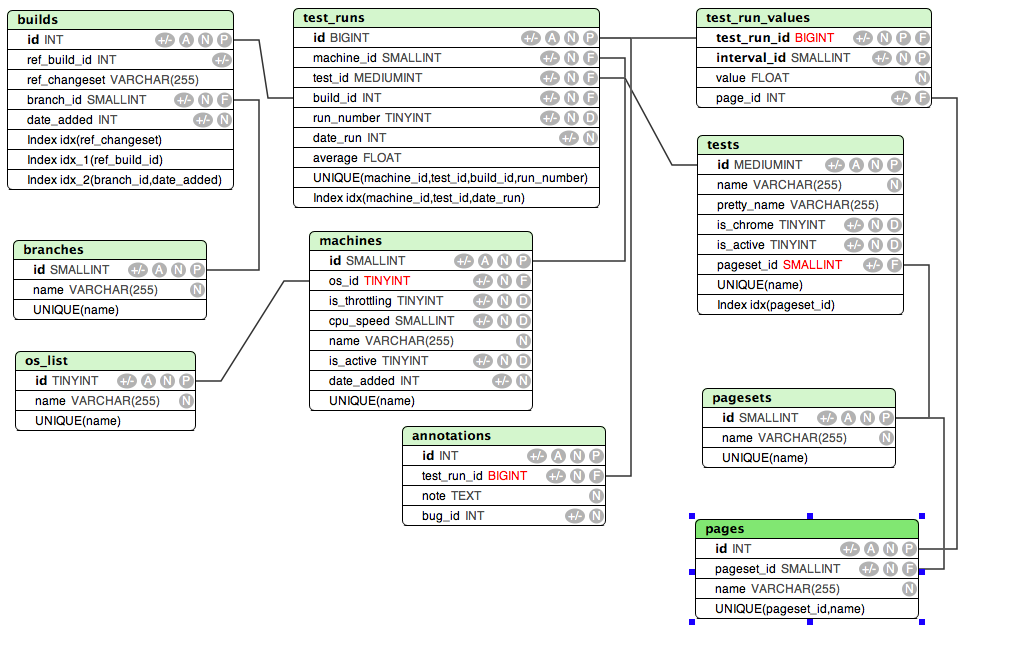Click the foreign key badge on test_runs build_id
This screenshot has width=1010, height=653.
590,98
